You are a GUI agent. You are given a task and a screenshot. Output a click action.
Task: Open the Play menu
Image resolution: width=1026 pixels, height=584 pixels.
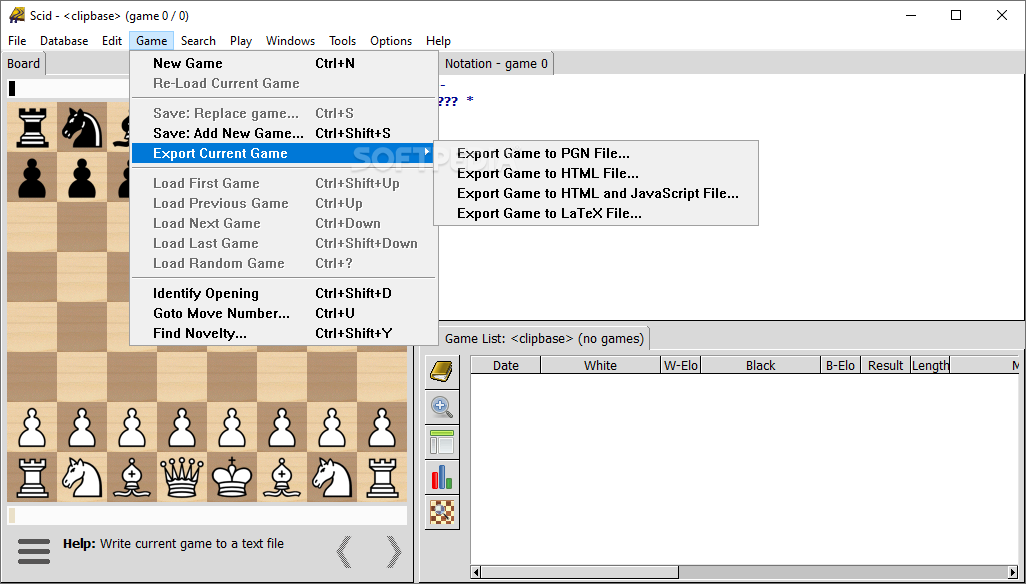(x=241, y=41)
